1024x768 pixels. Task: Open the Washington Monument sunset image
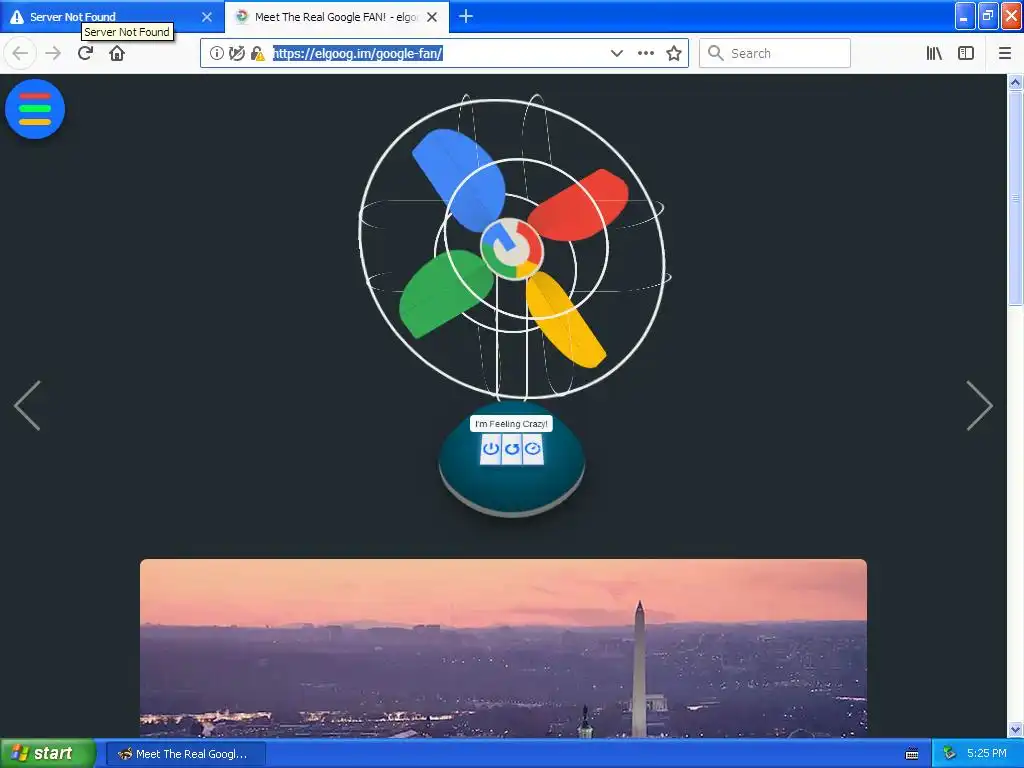point(503,648)
